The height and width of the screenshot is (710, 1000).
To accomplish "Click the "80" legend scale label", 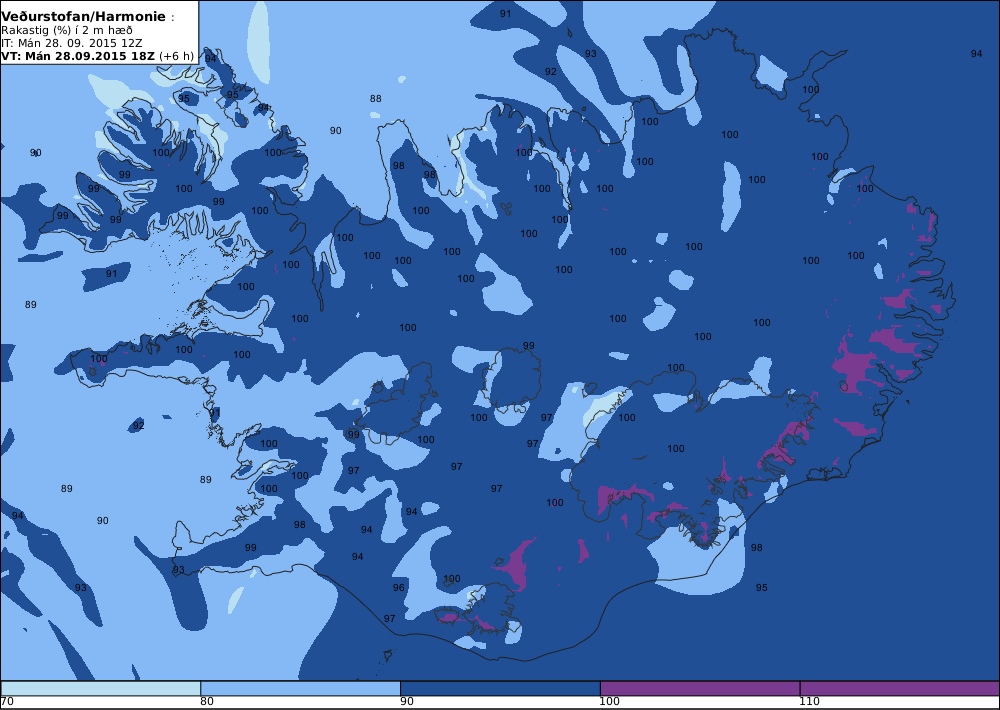I will pyautogui.click(x=207, y=702).
